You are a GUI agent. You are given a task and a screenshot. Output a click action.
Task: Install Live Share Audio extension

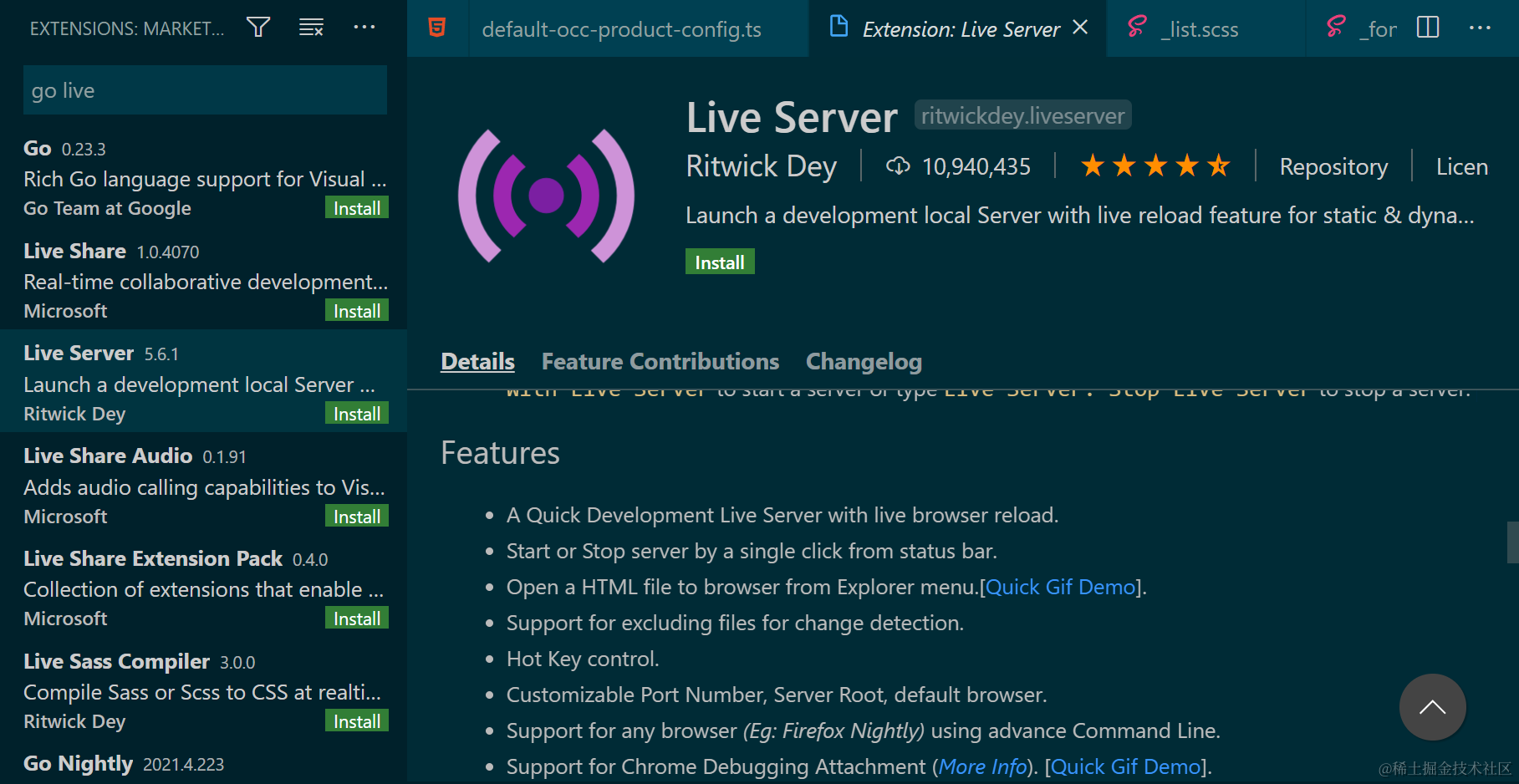coord(357,517)
